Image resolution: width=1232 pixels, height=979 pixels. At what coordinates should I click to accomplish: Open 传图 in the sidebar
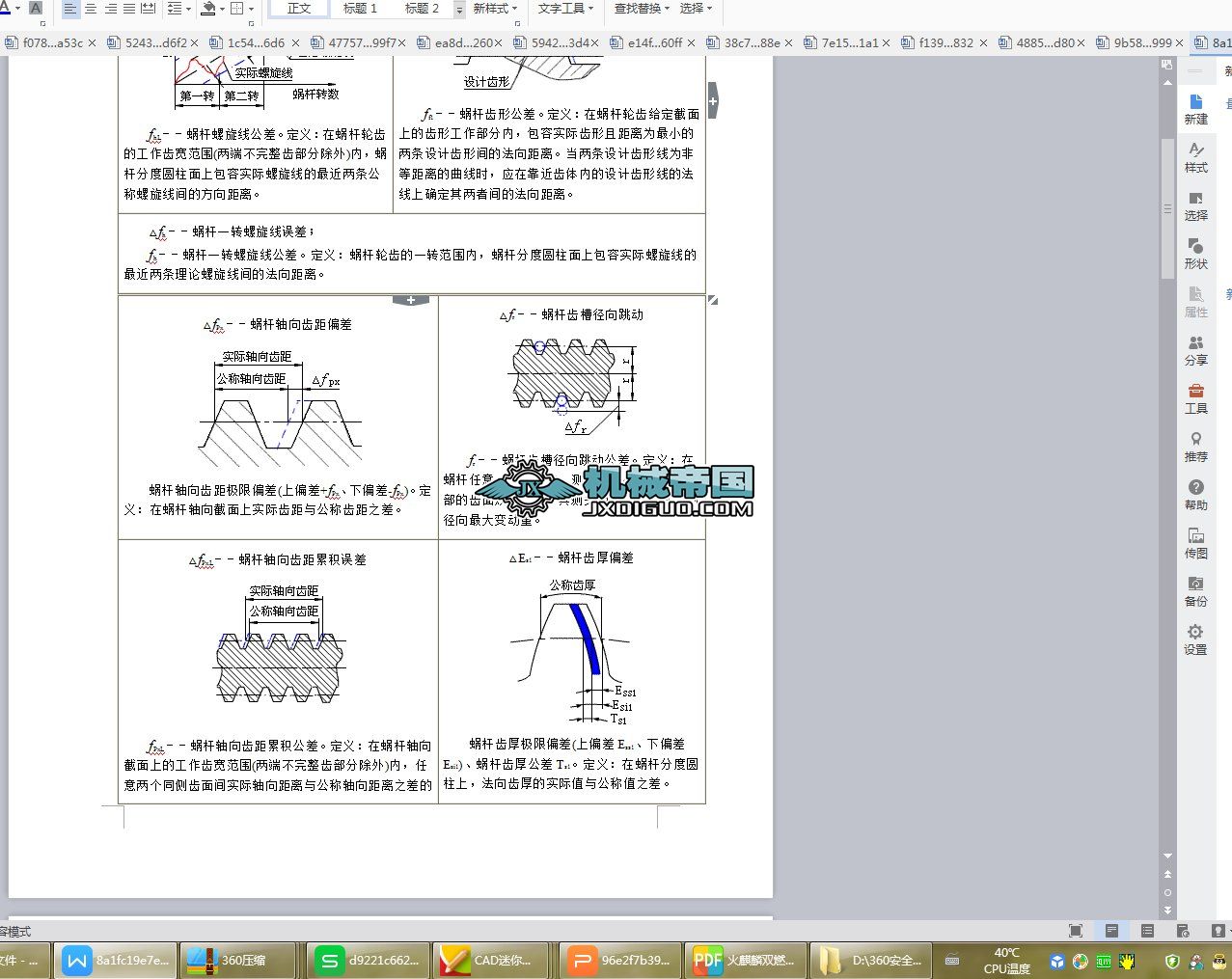click(x=1195, y=544)
